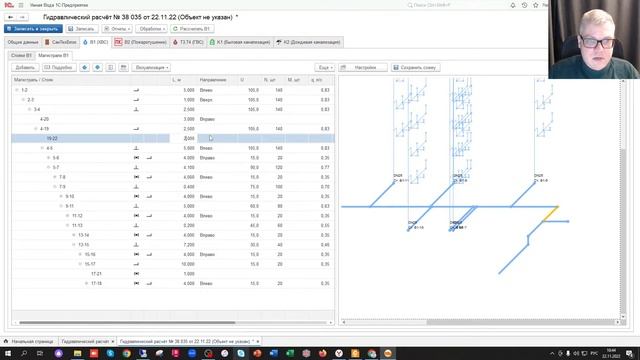The height and width of the screenshot is (360, 640).
Task: Switch to the Т3,Т4 (ГВС) tab
Action: pyautogui.click(x=189, y=42)
